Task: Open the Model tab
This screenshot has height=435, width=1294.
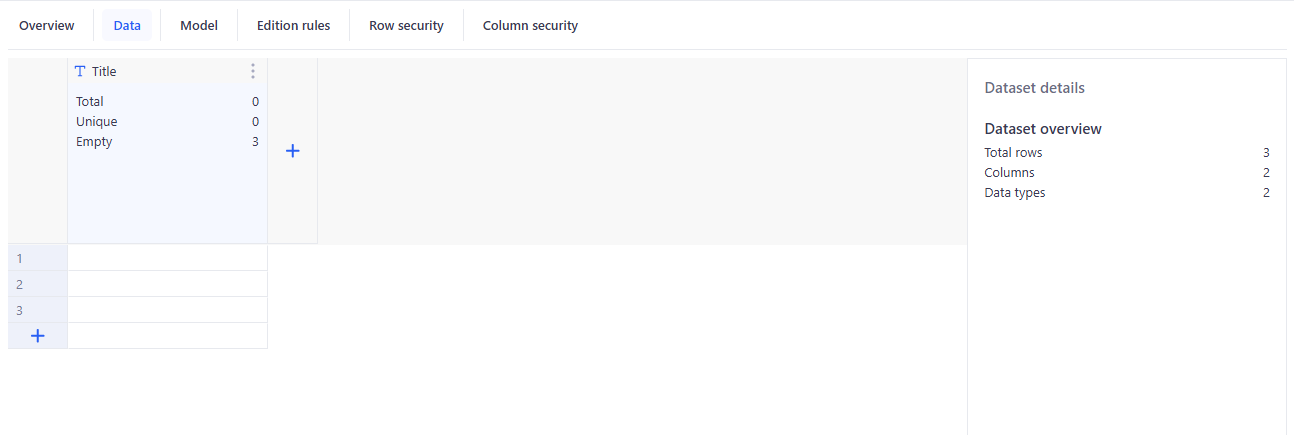Action: tap(199, 26)
